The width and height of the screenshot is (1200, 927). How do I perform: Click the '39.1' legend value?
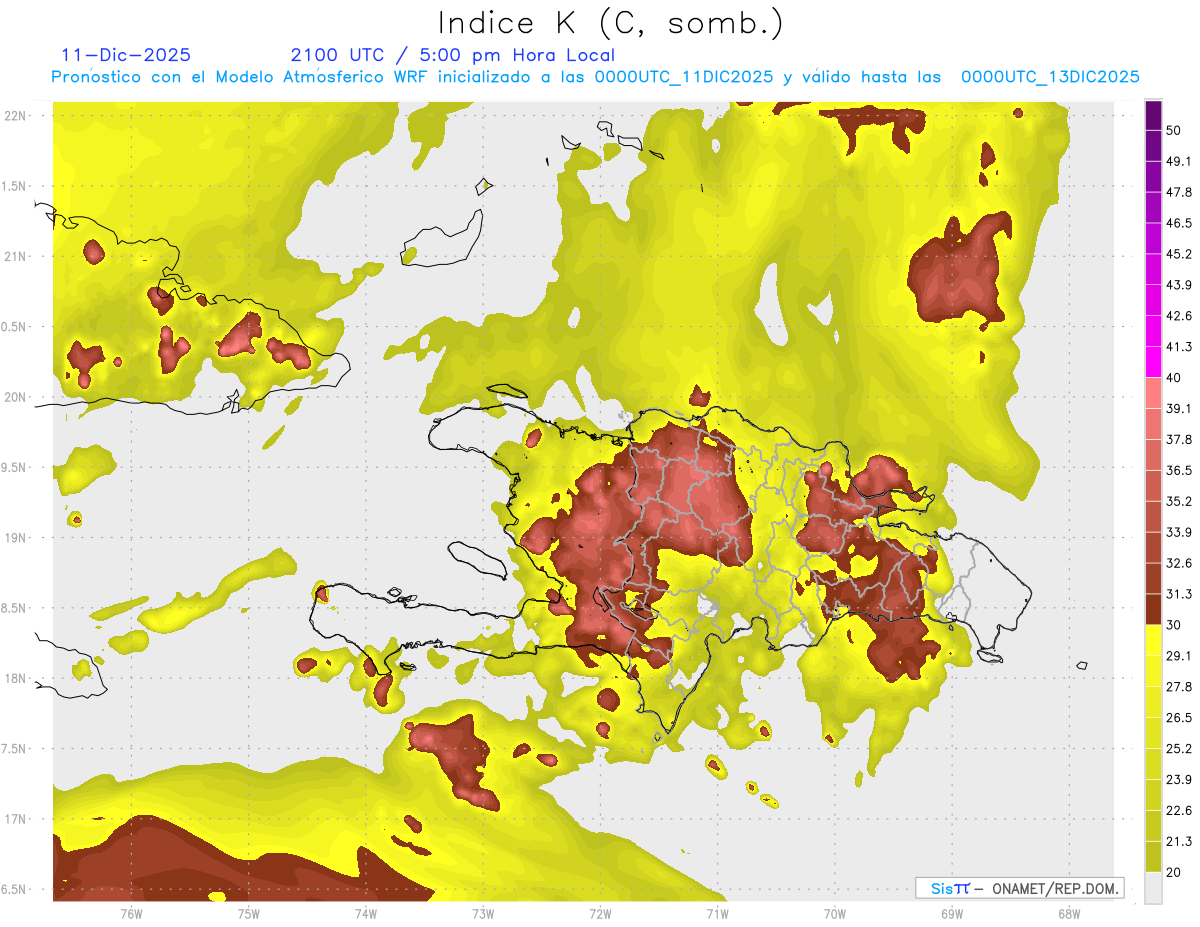(1179, 409)
